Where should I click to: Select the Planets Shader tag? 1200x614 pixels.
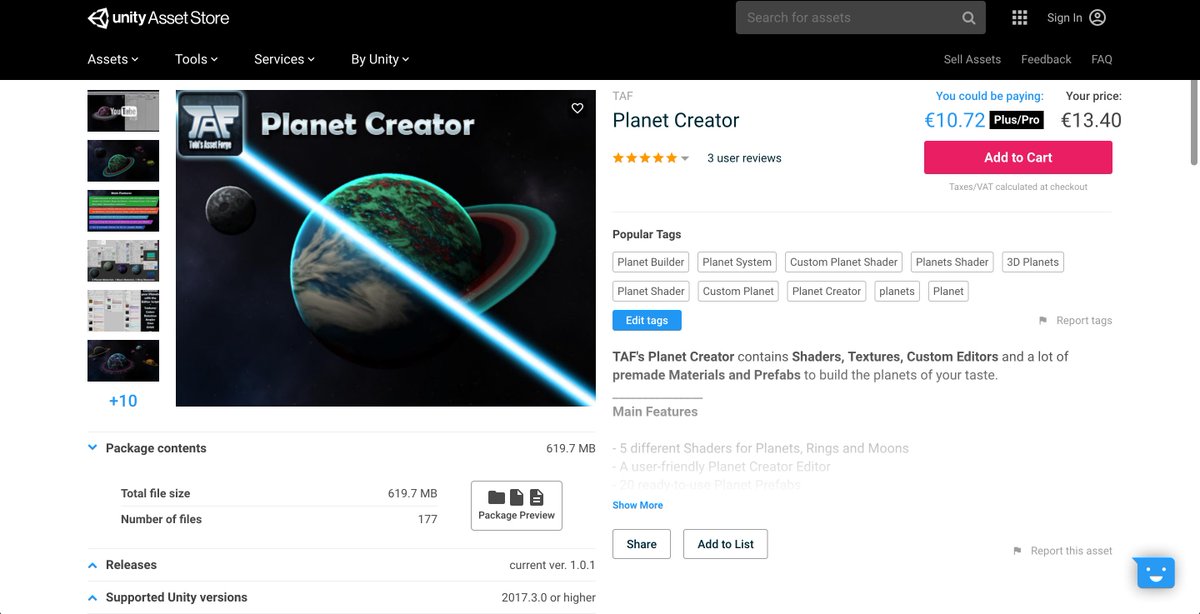[x=952, y=262]
